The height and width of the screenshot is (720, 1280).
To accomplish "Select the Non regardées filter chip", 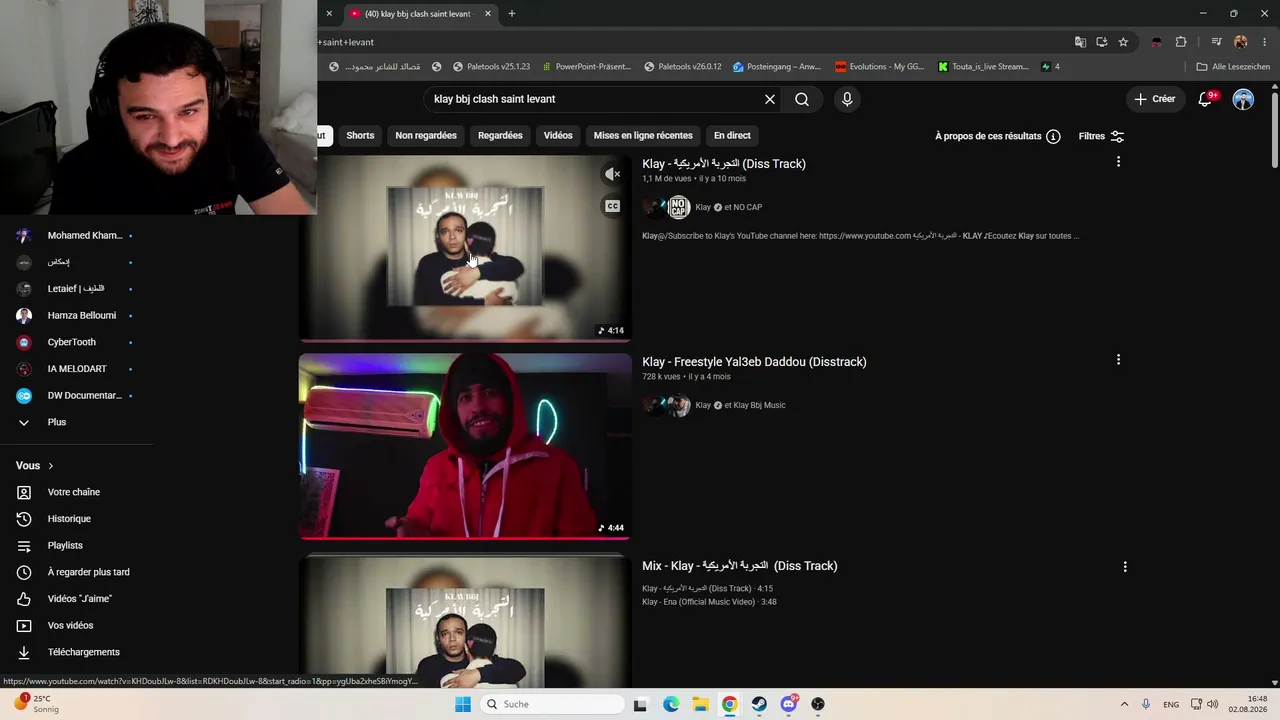I will (426, 136).
